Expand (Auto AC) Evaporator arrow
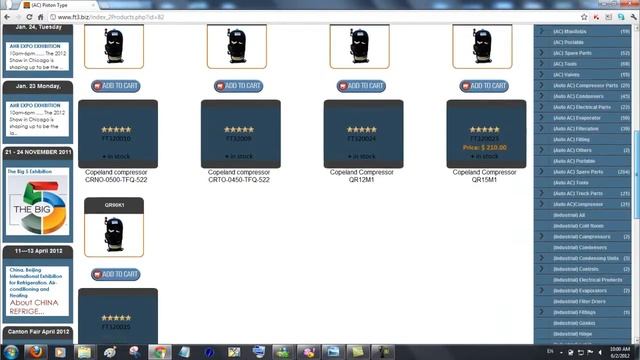Viewport: 640px width, 360px height. pos(541,118)
